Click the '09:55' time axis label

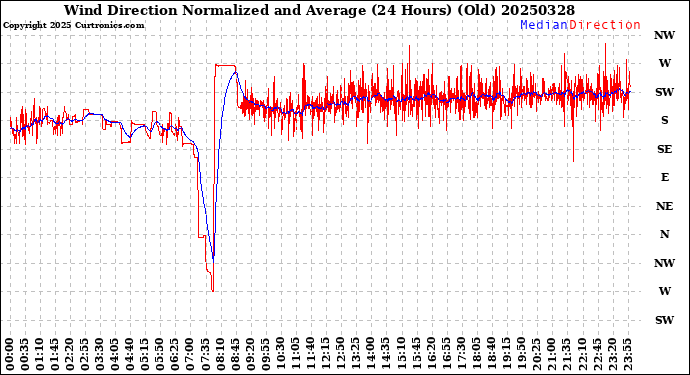coord(264,354)
